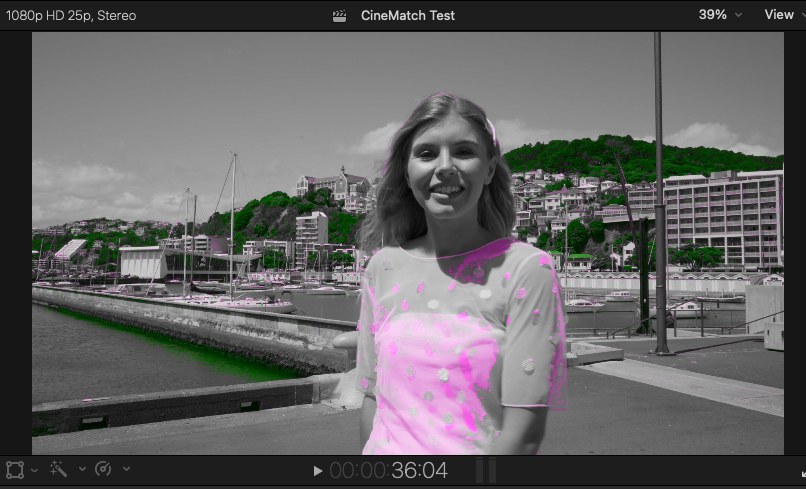Viewport: 806px width, 489px height.
Task: Open the enhancements menu chevron beside the wand
Action: (x=81, y=469)
